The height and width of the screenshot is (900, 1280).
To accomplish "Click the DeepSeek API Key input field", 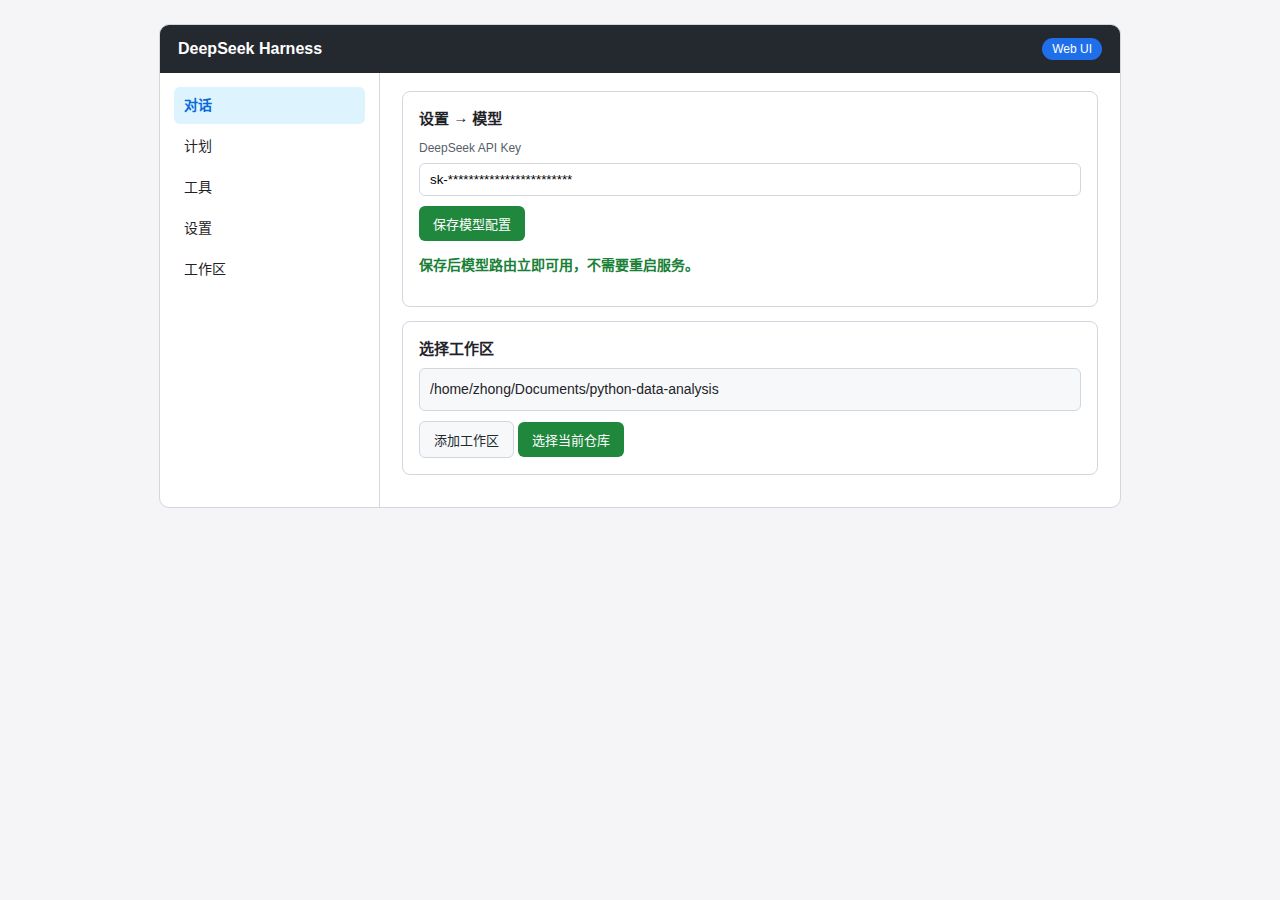I will pyautogui.click(x=750, y=180).
